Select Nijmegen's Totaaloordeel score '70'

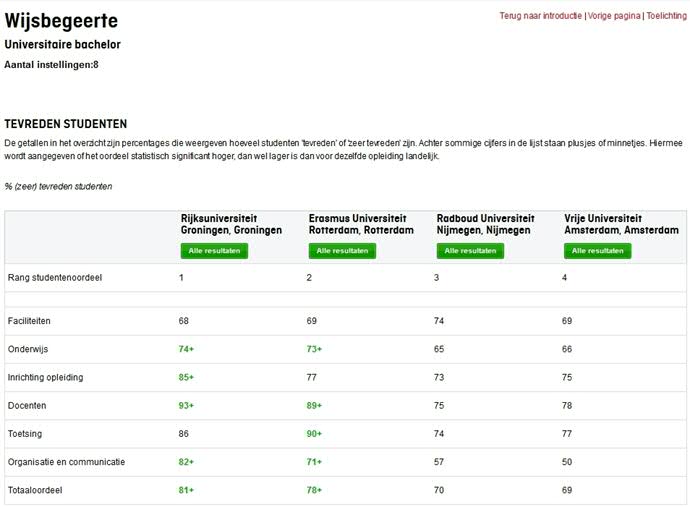[x=439, y=490]
